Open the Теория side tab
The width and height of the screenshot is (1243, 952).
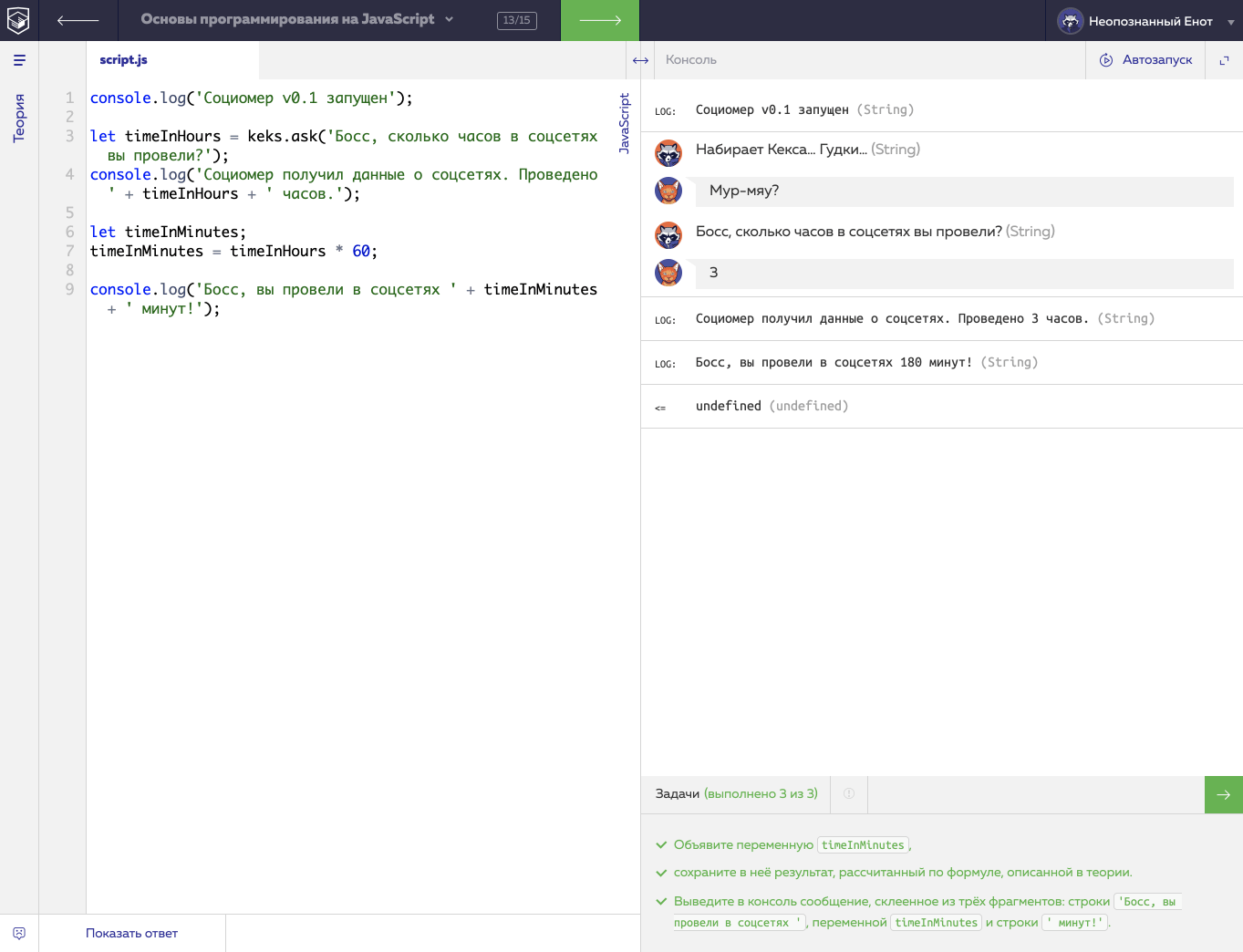click(19, 118)
